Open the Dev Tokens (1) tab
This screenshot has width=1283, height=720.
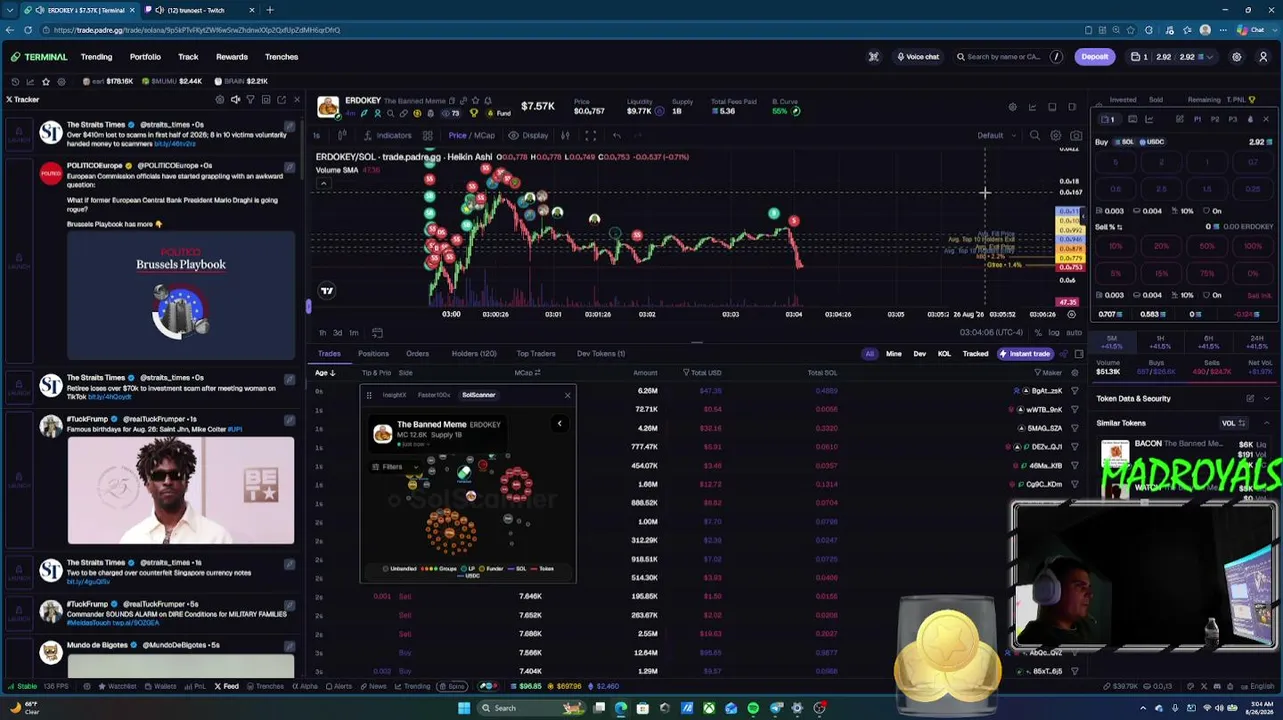click(601, 354)
